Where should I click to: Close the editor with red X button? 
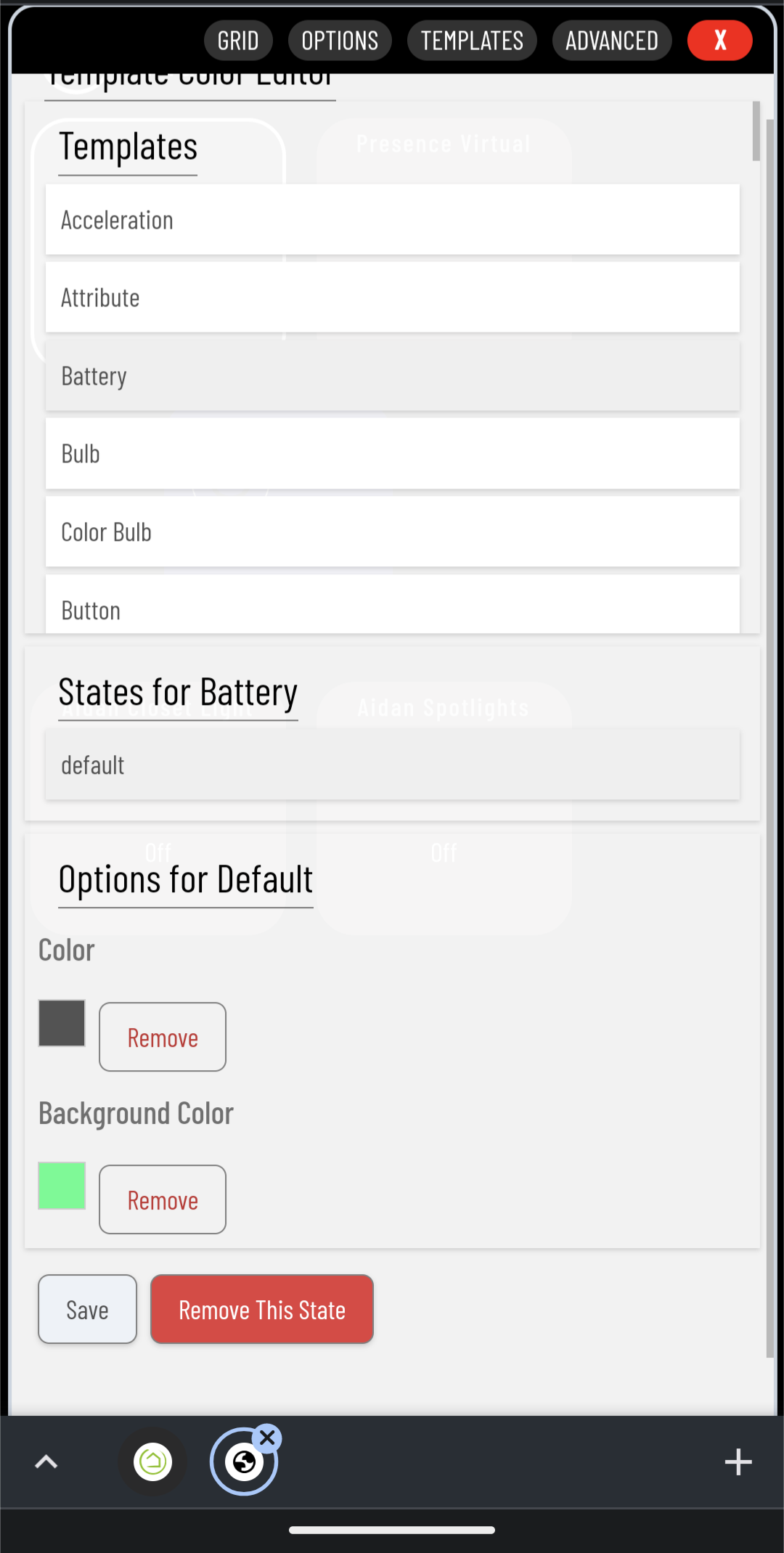719,41
